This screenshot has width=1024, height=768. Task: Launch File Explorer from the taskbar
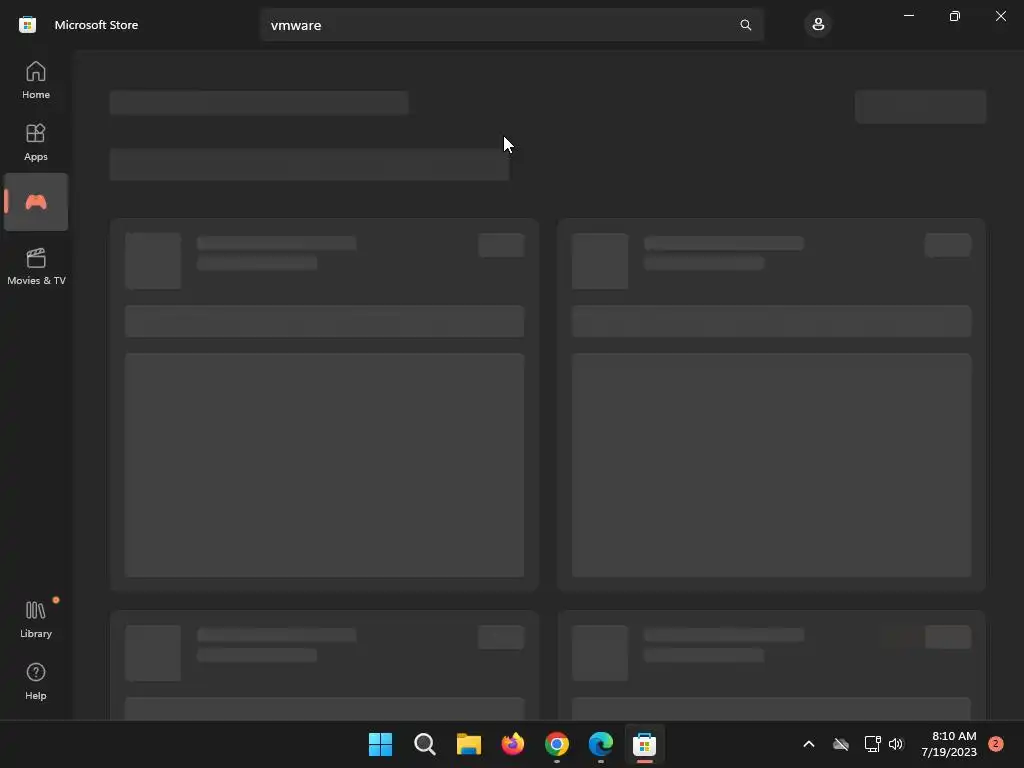(x=468, y=744)
